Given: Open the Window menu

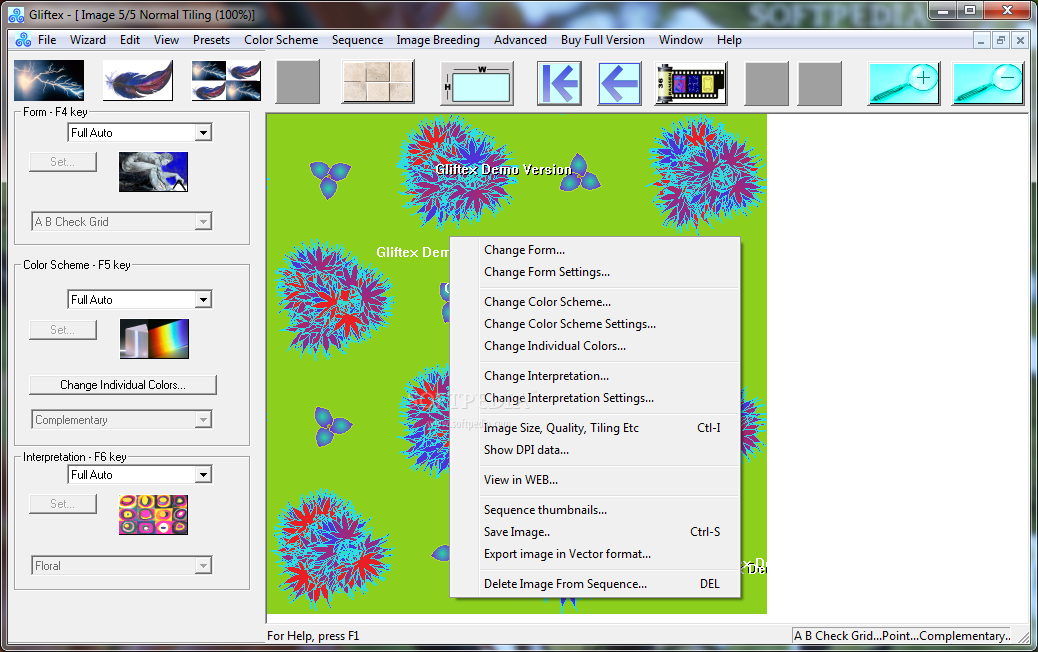Looking at the screenshot, I should [681, 40].
